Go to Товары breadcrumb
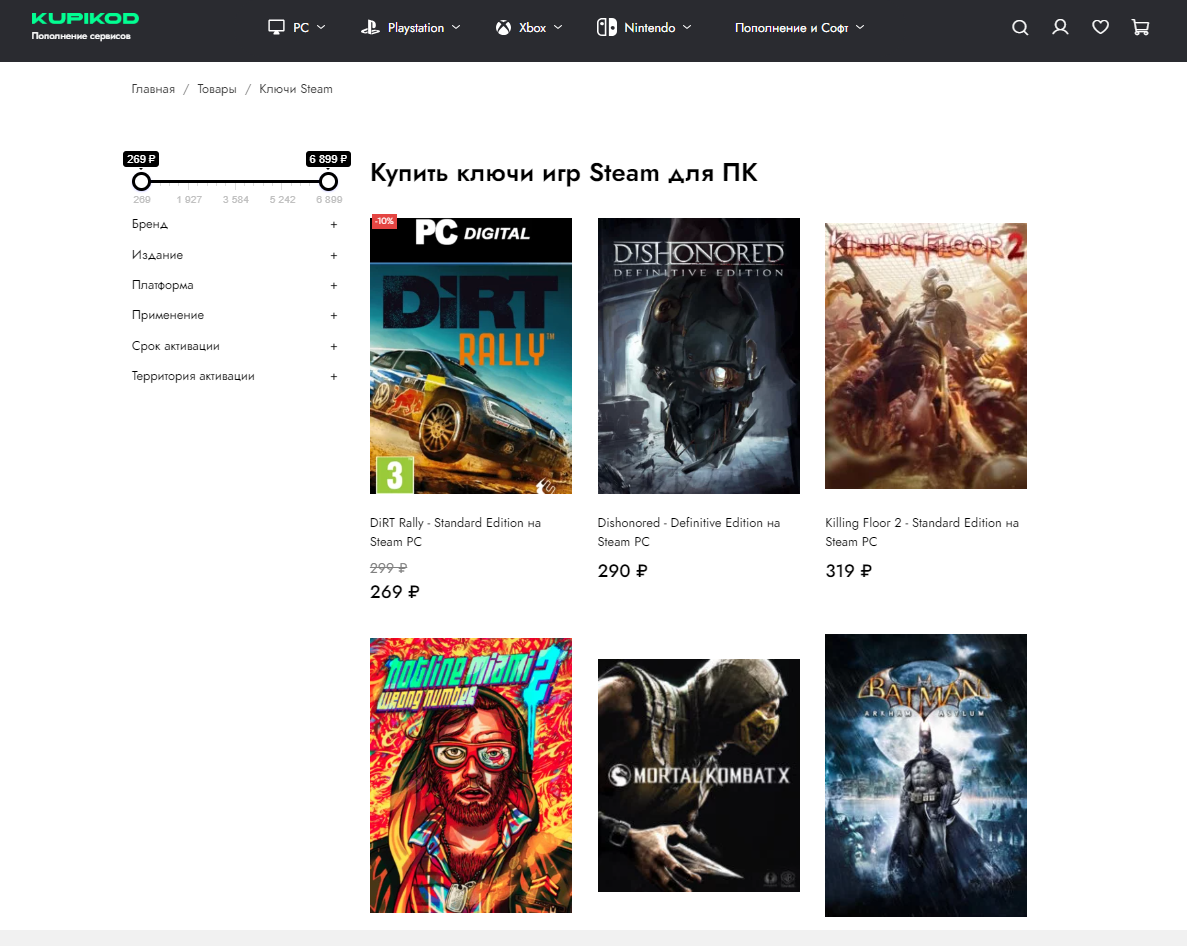This screenshot has width=1187, height=946. click(x=217, y=89)
